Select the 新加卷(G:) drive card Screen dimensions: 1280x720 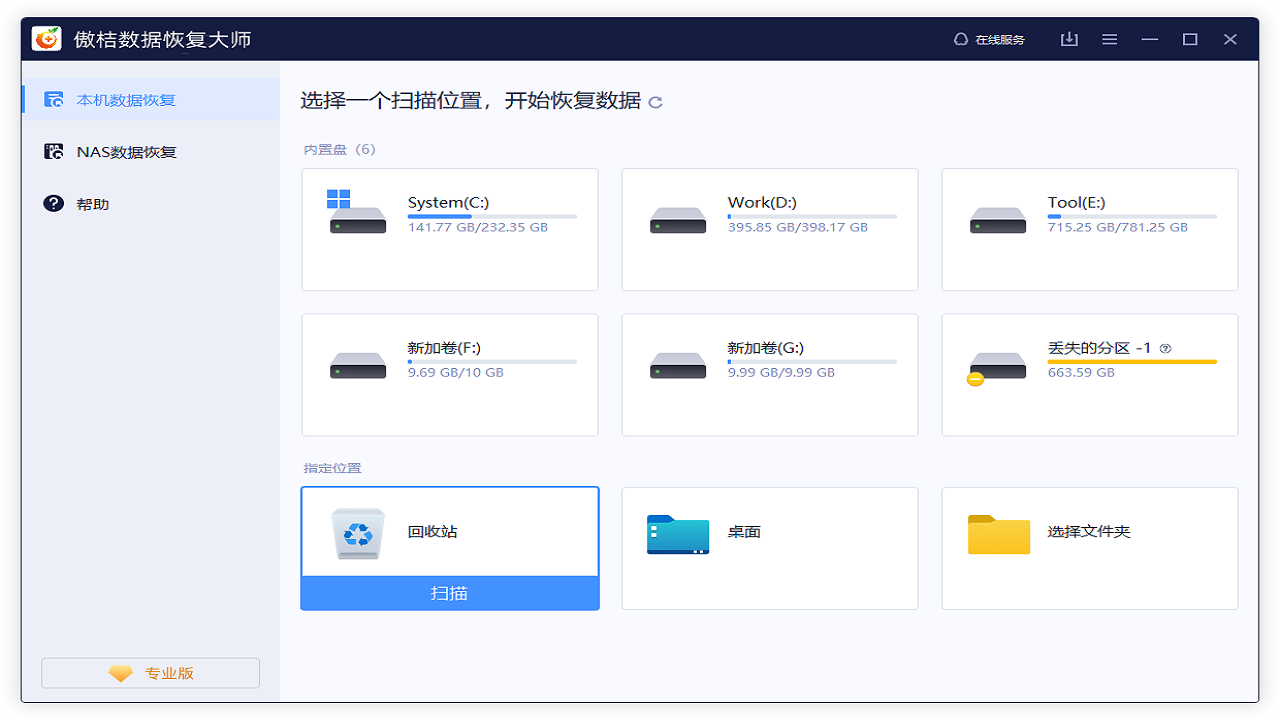click(769, 374)
